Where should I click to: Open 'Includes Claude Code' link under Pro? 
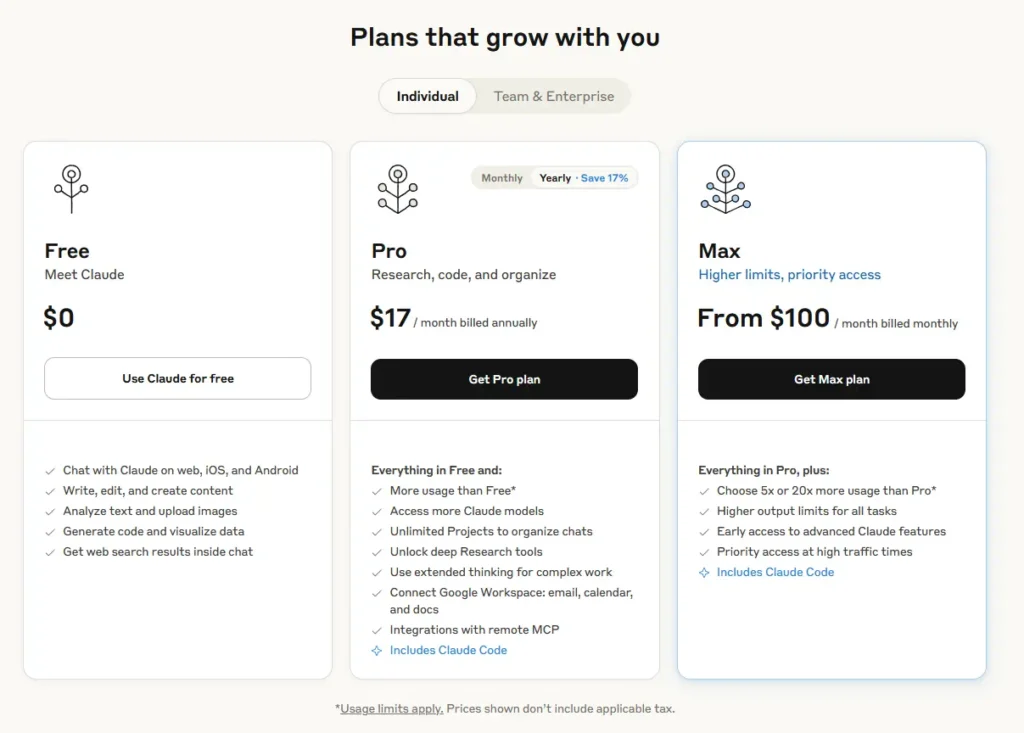tap(448, 651)
